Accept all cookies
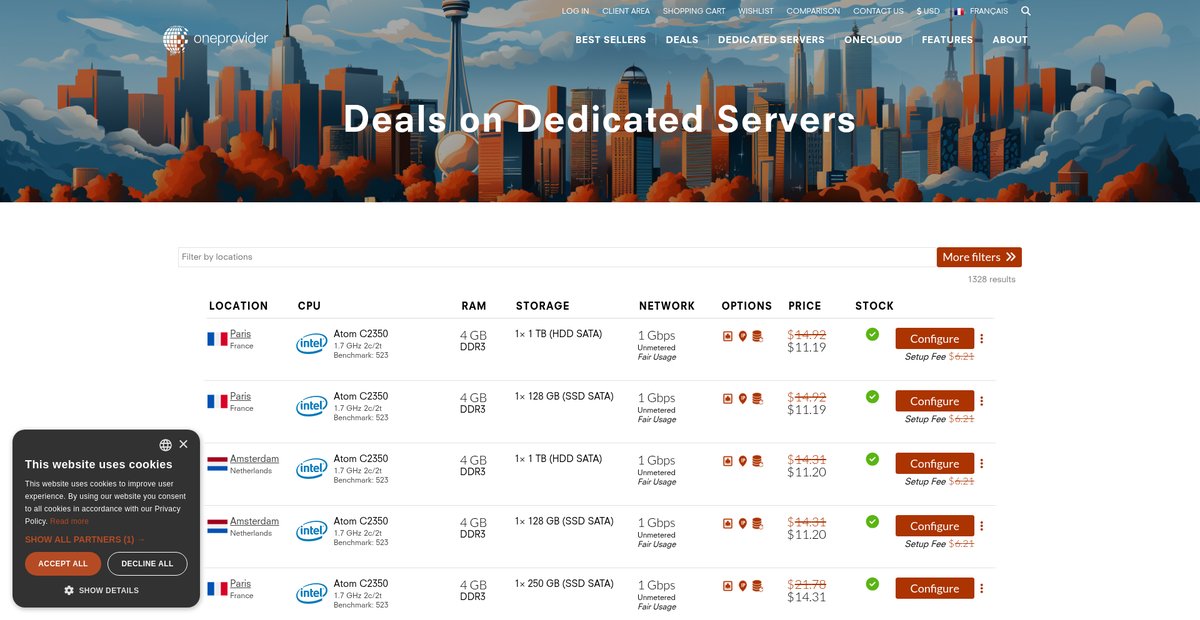This screenshot has width=1200, height=620. coord(63,564)
